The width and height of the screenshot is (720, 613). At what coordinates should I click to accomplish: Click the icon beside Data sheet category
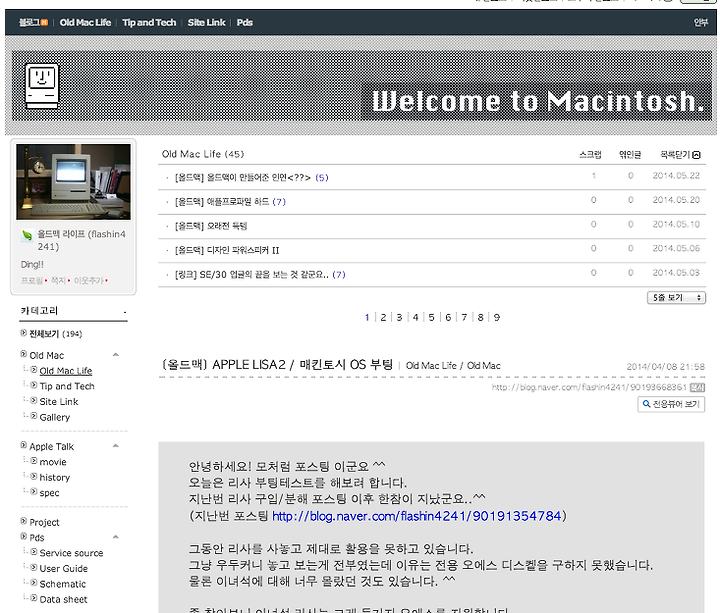tap(34, 598)
